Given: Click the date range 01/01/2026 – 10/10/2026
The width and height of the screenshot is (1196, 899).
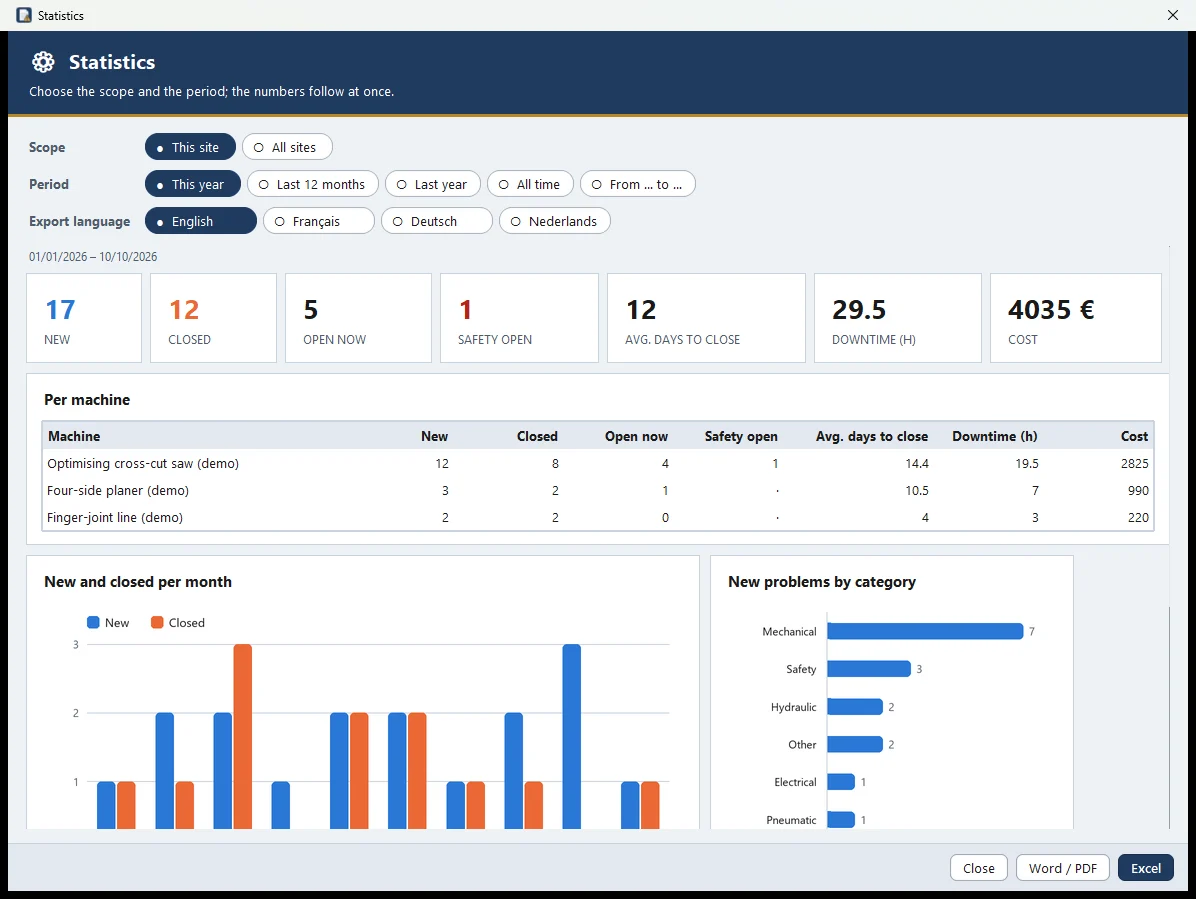Looking at the screenshot, I should pos(93,257).
